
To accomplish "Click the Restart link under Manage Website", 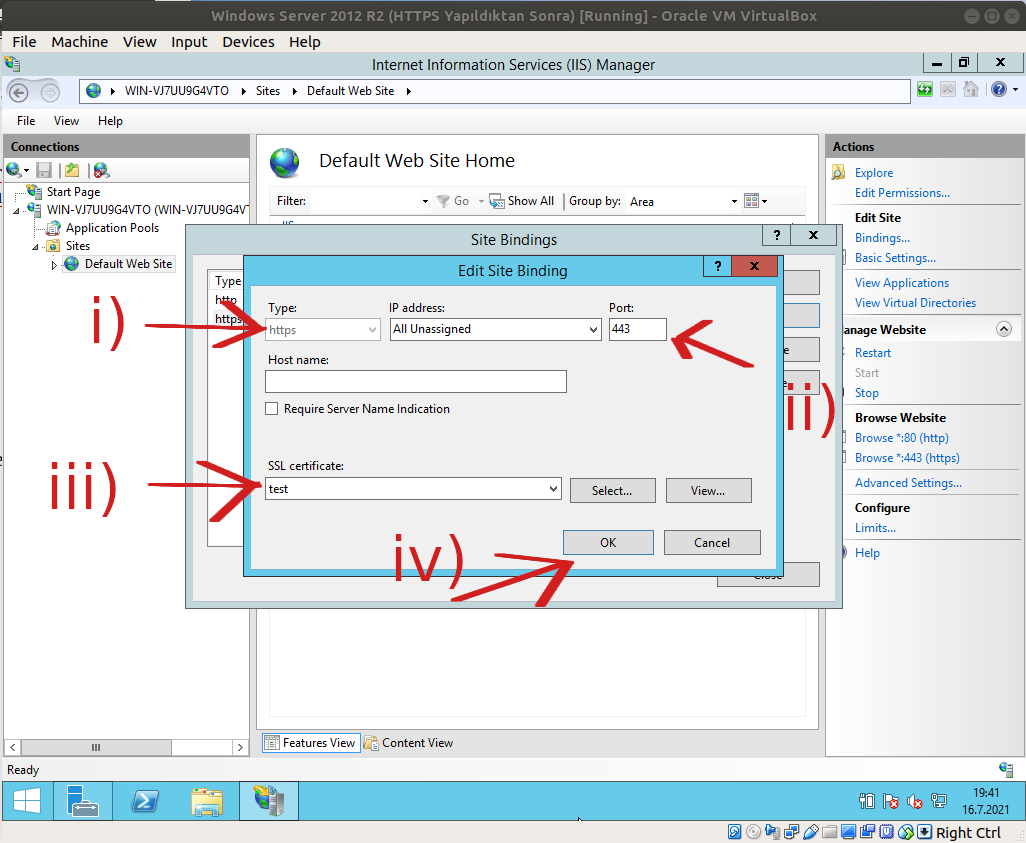I will pyautogui.click(x=873, y=353).
